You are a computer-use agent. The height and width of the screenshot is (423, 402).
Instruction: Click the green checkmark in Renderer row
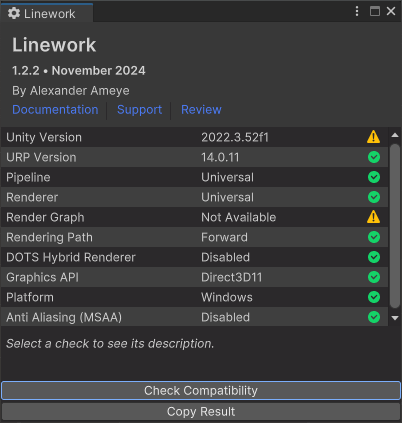[x=374, y=197]
